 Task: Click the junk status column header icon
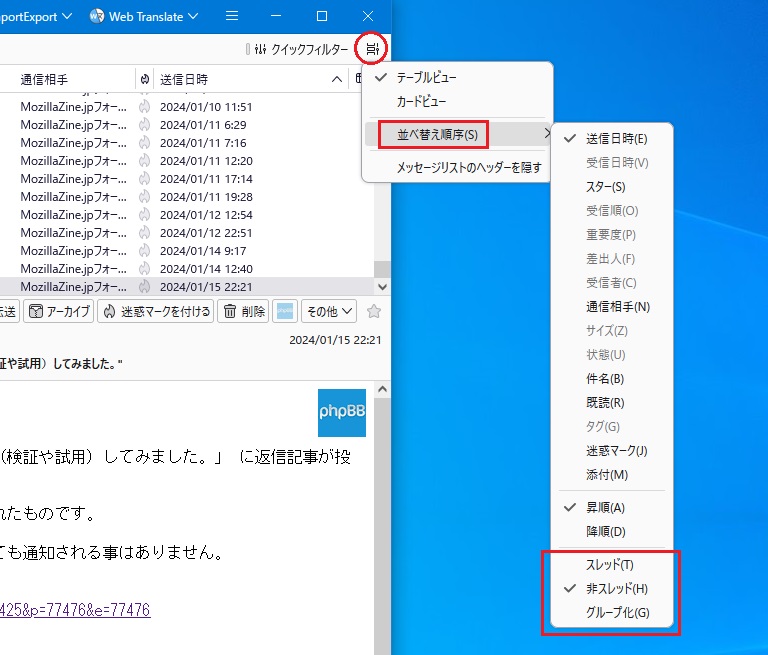145,79
